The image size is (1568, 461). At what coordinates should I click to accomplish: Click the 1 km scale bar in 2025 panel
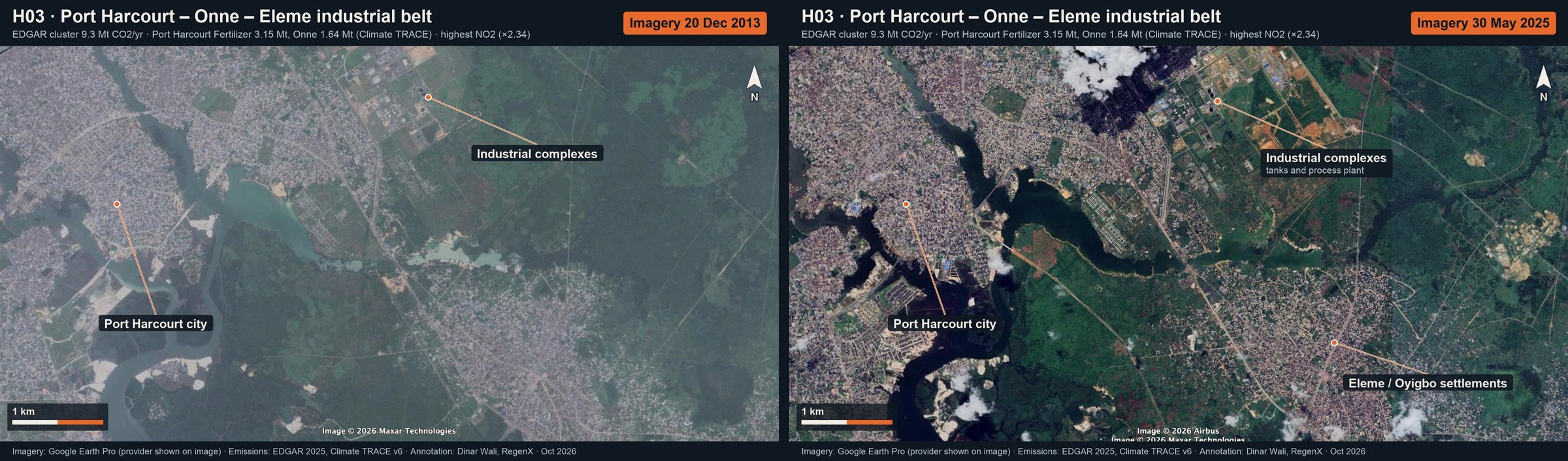click(x=847, y=417)
